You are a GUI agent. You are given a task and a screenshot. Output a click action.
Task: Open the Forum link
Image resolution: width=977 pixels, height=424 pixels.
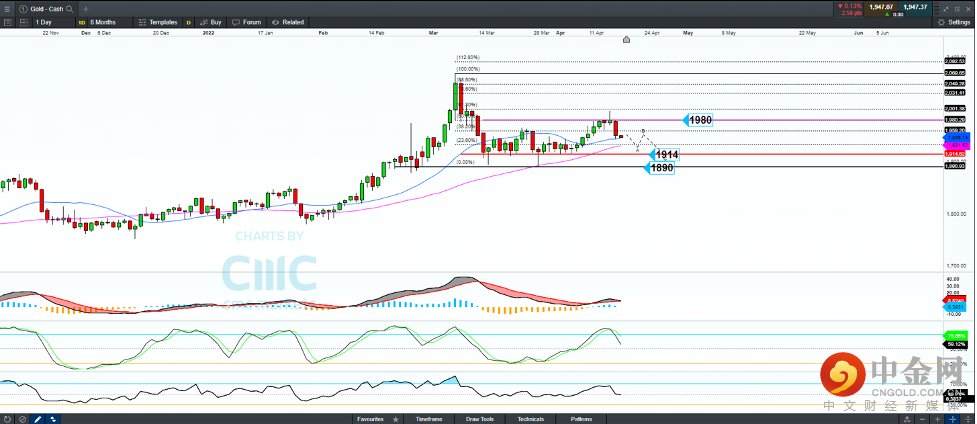[x=247, y=22]
